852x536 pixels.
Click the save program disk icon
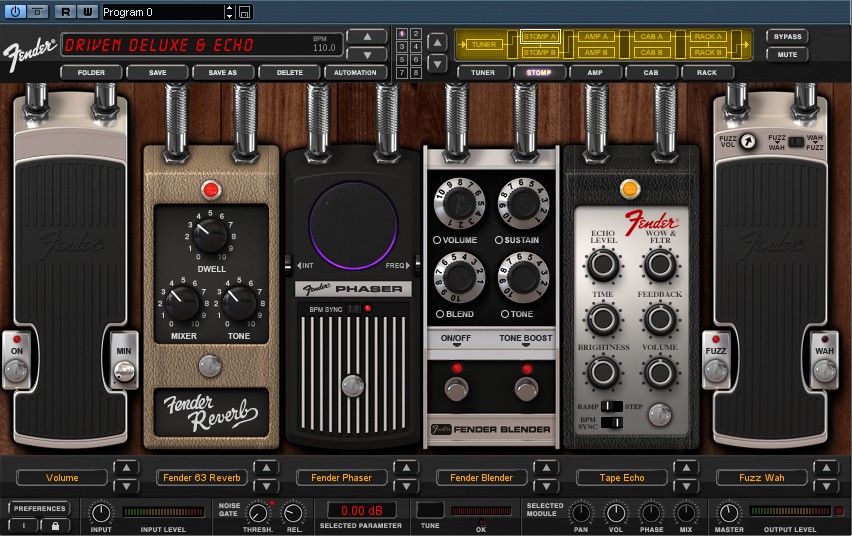point(245,12)
